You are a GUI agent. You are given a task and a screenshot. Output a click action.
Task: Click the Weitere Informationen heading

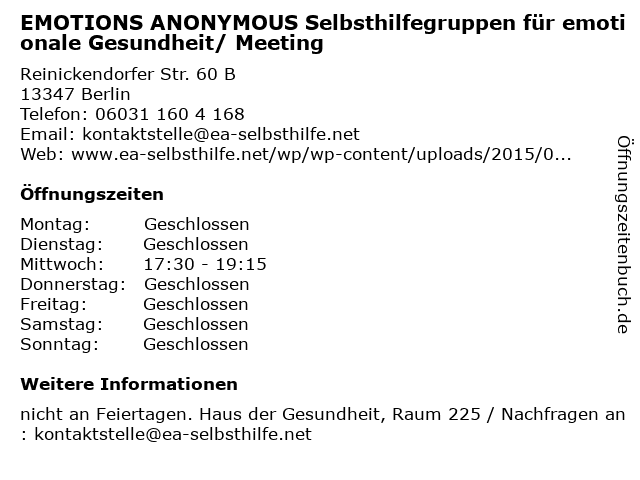click(x=129, y=384)
